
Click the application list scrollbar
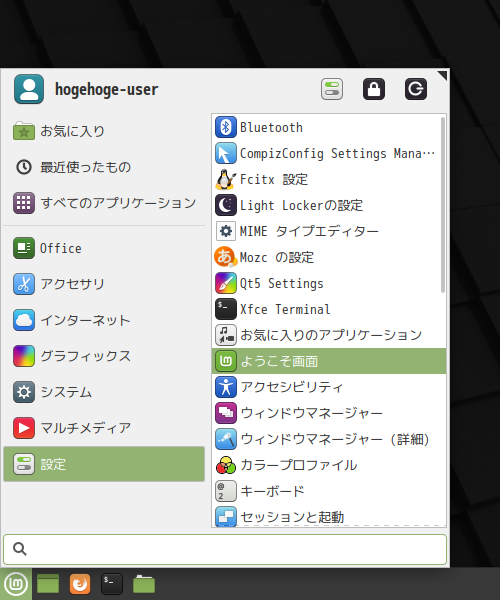pyautogui.click(x=443, y=205)
